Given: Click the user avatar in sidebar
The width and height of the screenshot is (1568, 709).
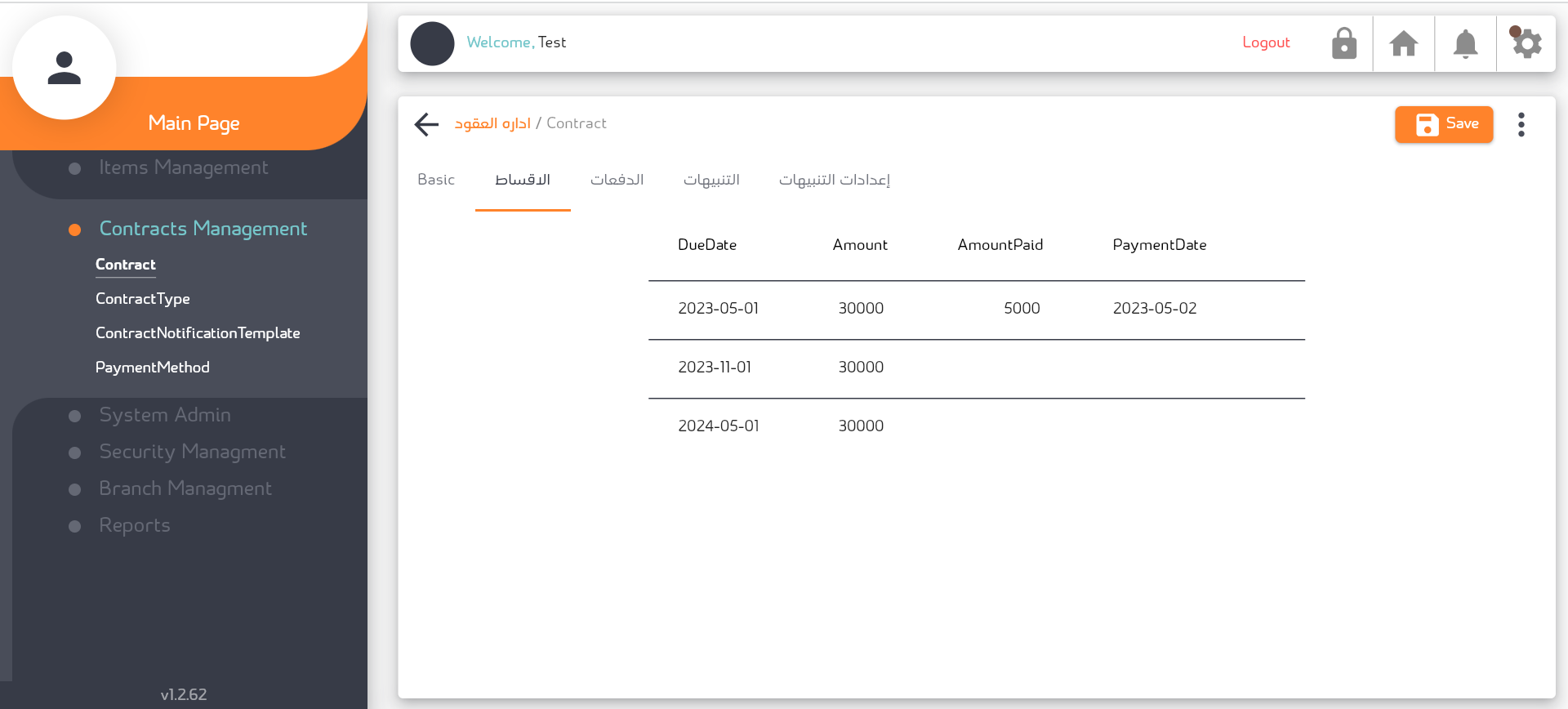Looking at the screenshot, I should 65,68.
